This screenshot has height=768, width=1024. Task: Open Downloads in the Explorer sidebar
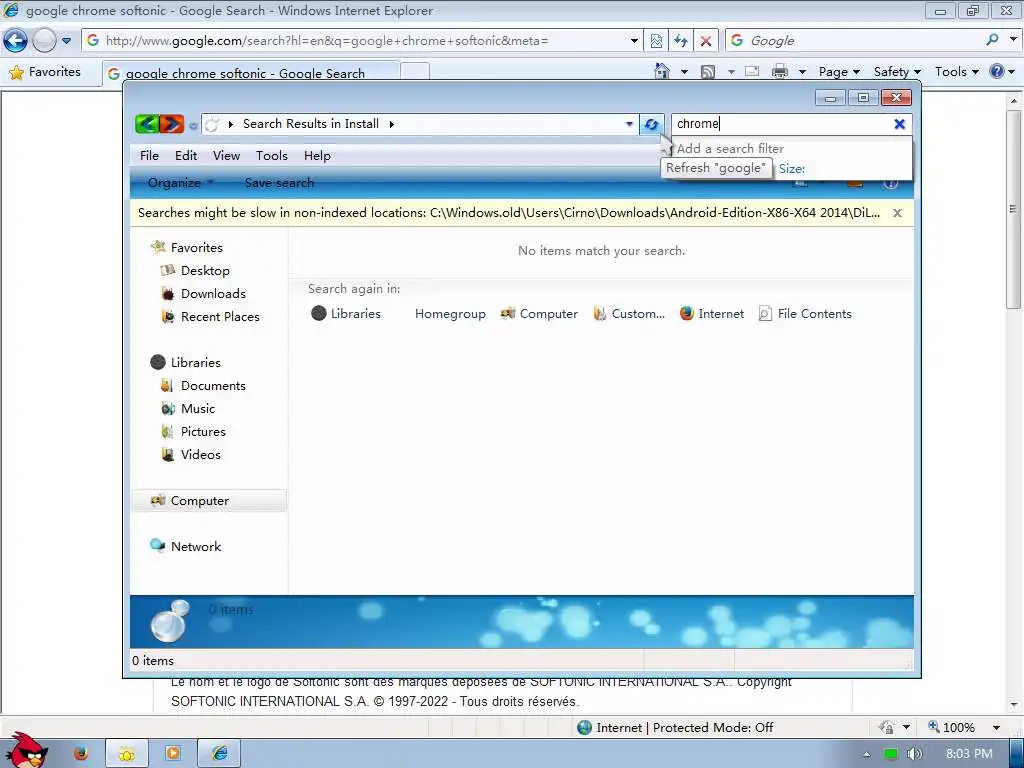point(203,293)
